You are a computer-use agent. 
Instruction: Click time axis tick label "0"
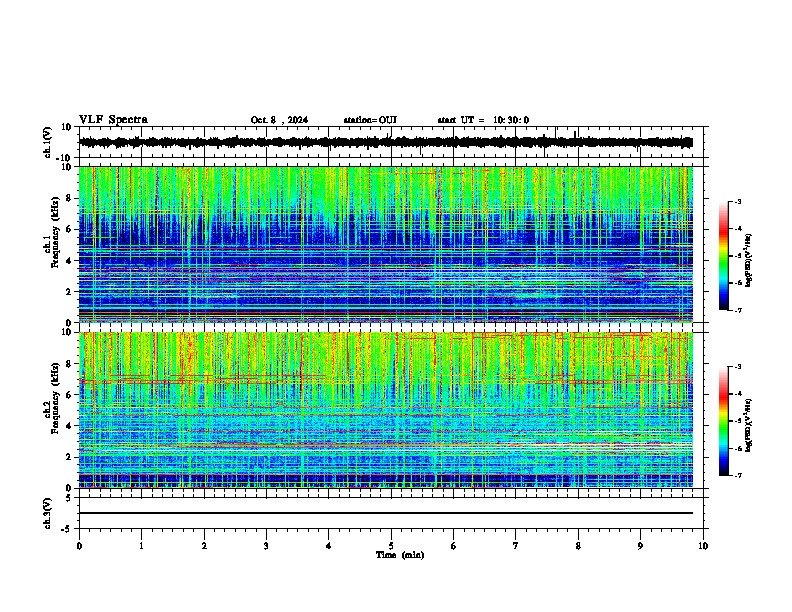click(x=79, y=546)
